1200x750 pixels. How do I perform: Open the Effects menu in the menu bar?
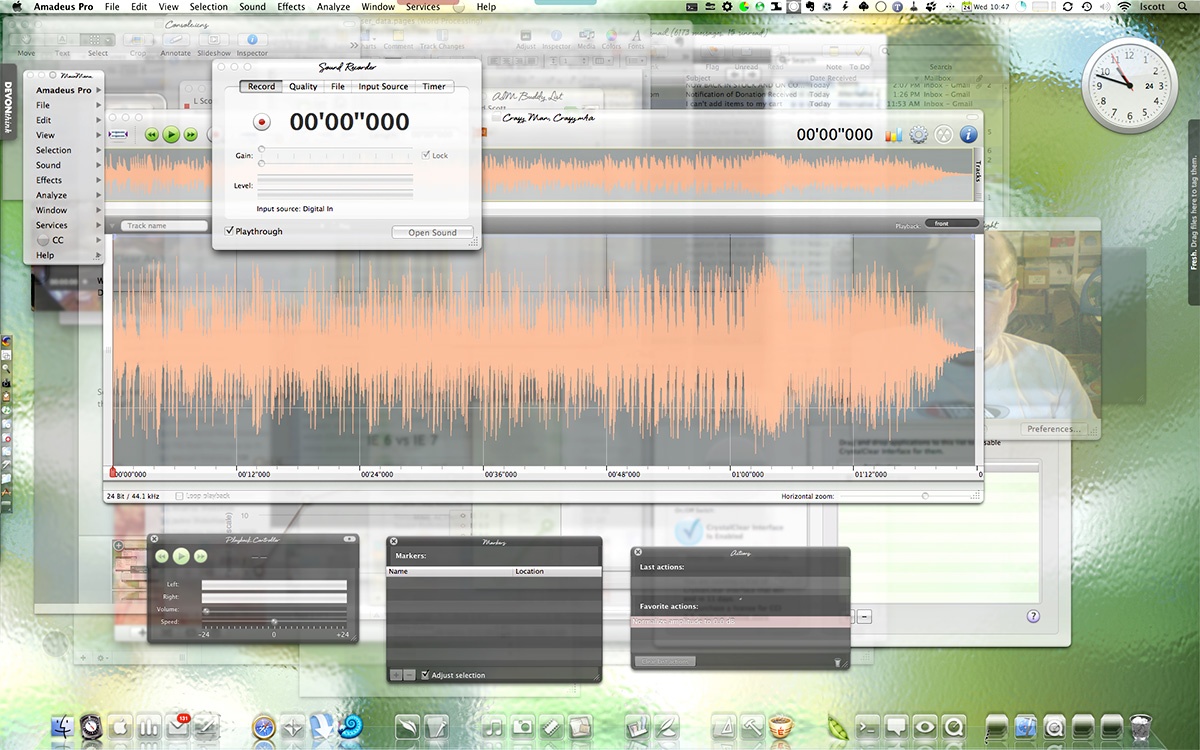pos(291,7)
